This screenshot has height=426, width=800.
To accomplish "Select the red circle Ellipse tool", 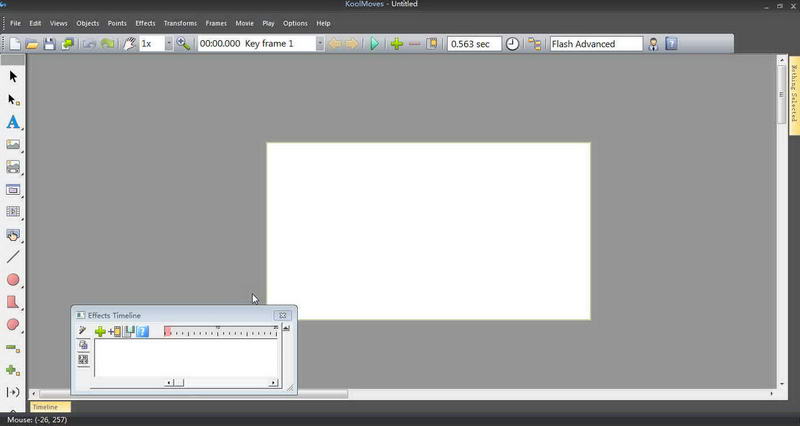I will coord(13,280).
